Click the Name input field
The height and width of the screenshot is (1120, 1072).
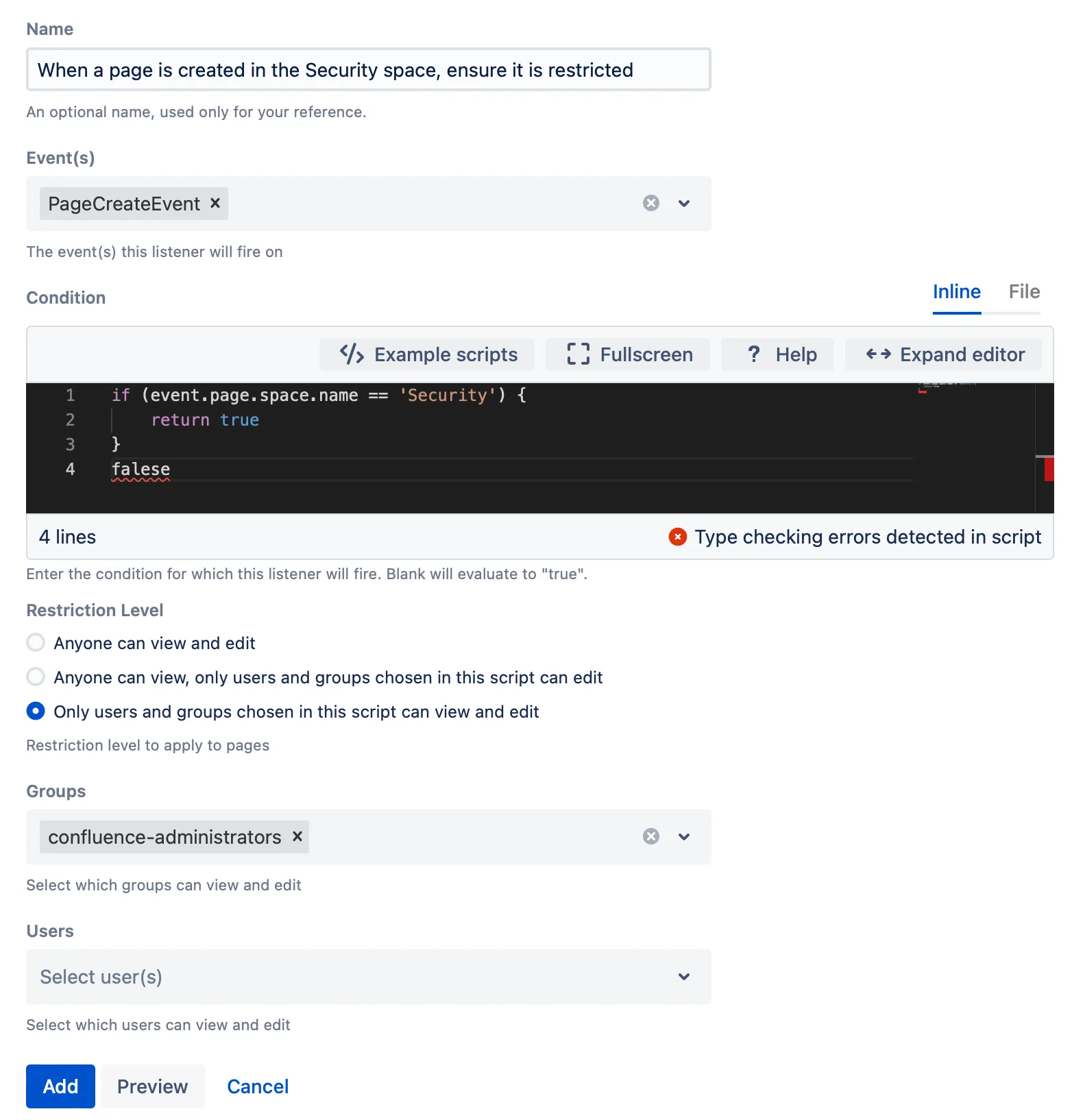(369, 69)
